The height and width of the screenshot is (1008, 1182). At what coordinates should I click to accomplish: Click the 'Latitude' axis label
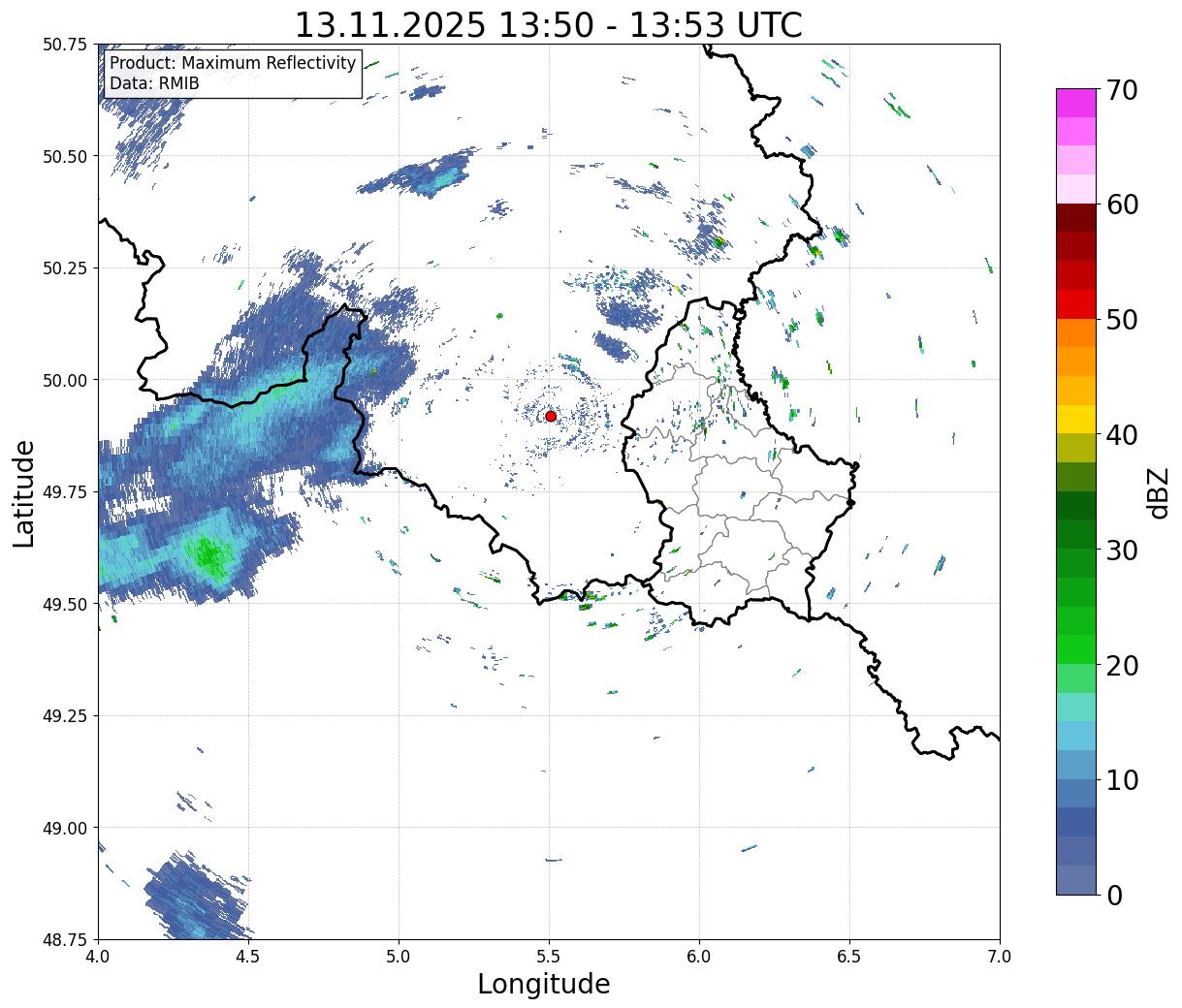click(x=24, y=493)
